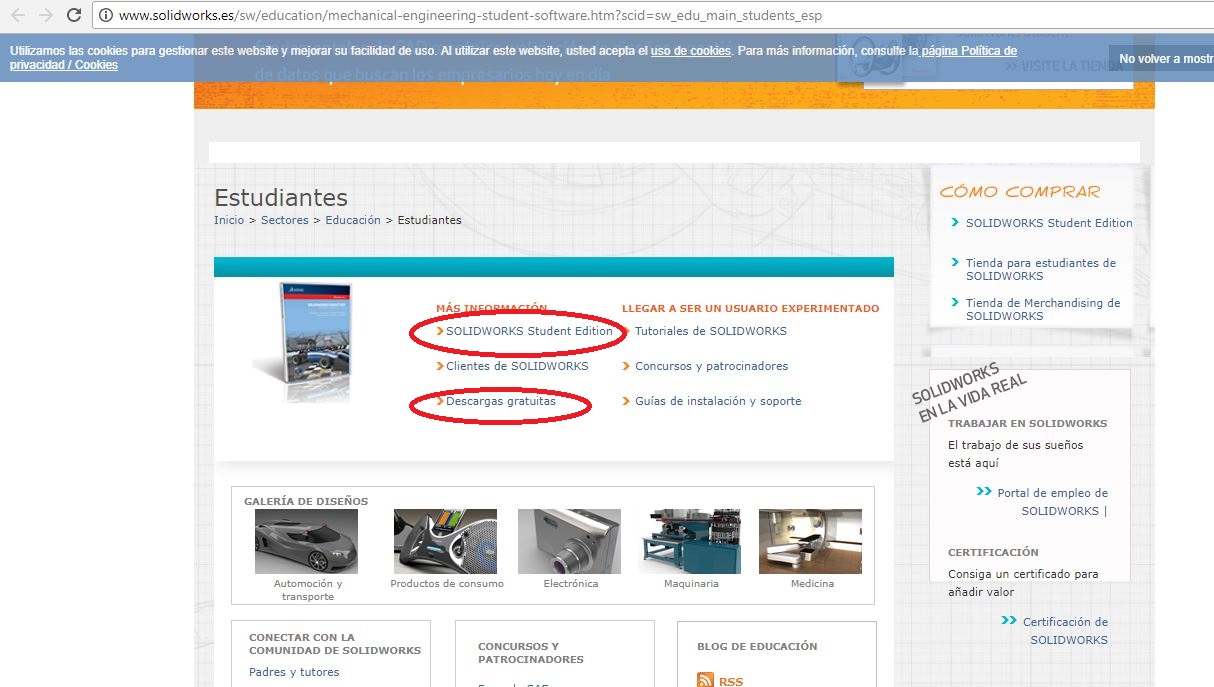Click the Medicina thumbnail
Screen dimensions: 1214x687
point(810,541)
